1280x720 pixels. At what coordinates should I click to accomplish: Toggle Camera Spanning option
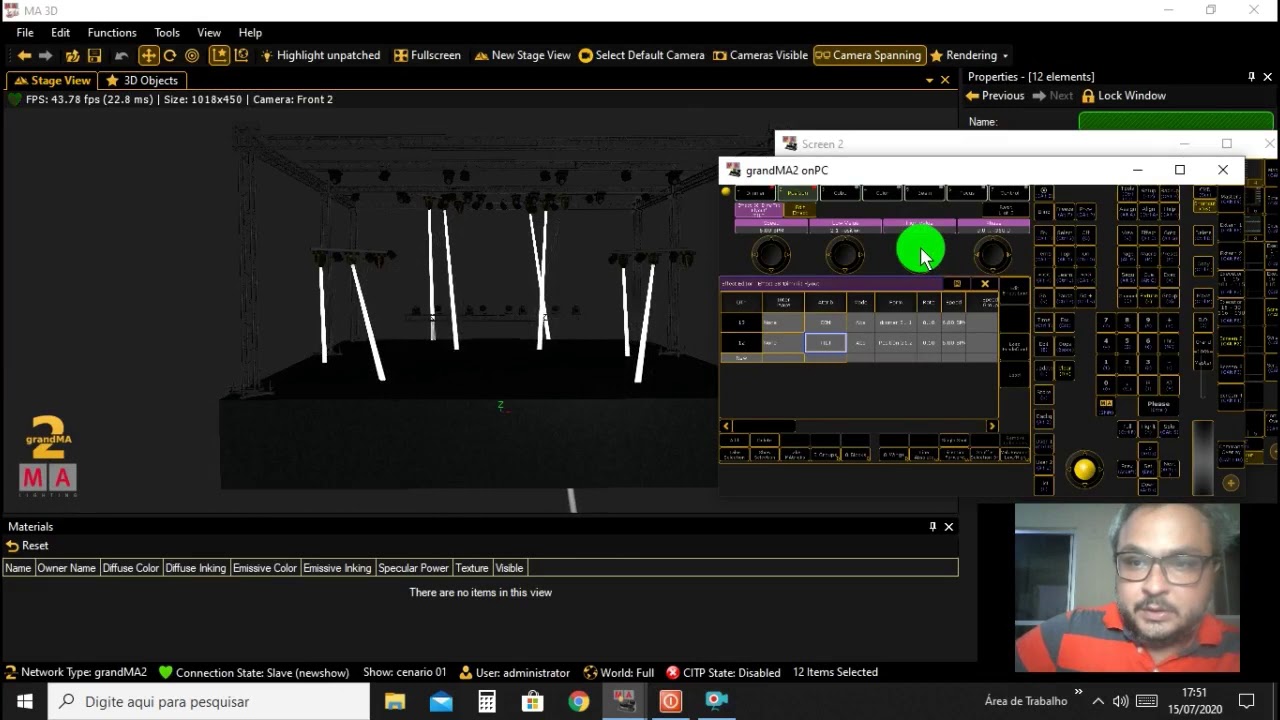click(868, 56)
